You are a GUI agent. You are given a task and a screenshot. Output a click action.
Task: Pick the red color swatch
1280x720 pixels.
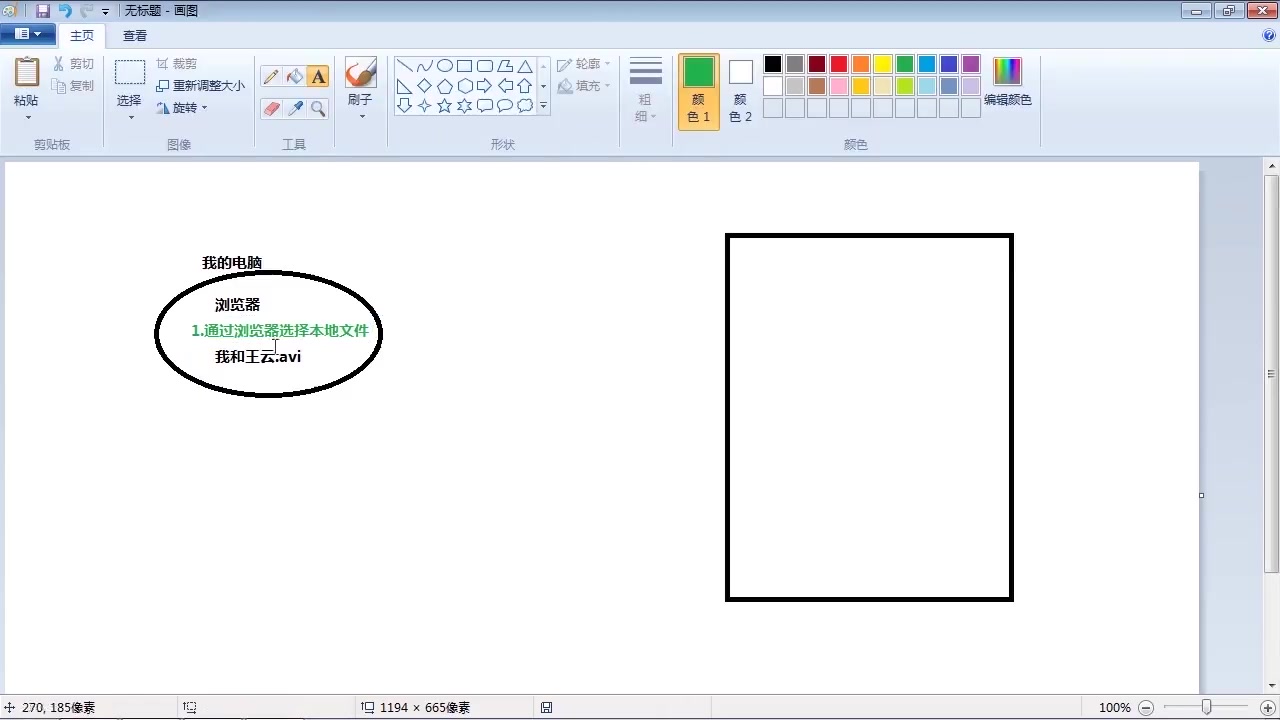pos(839,64)
